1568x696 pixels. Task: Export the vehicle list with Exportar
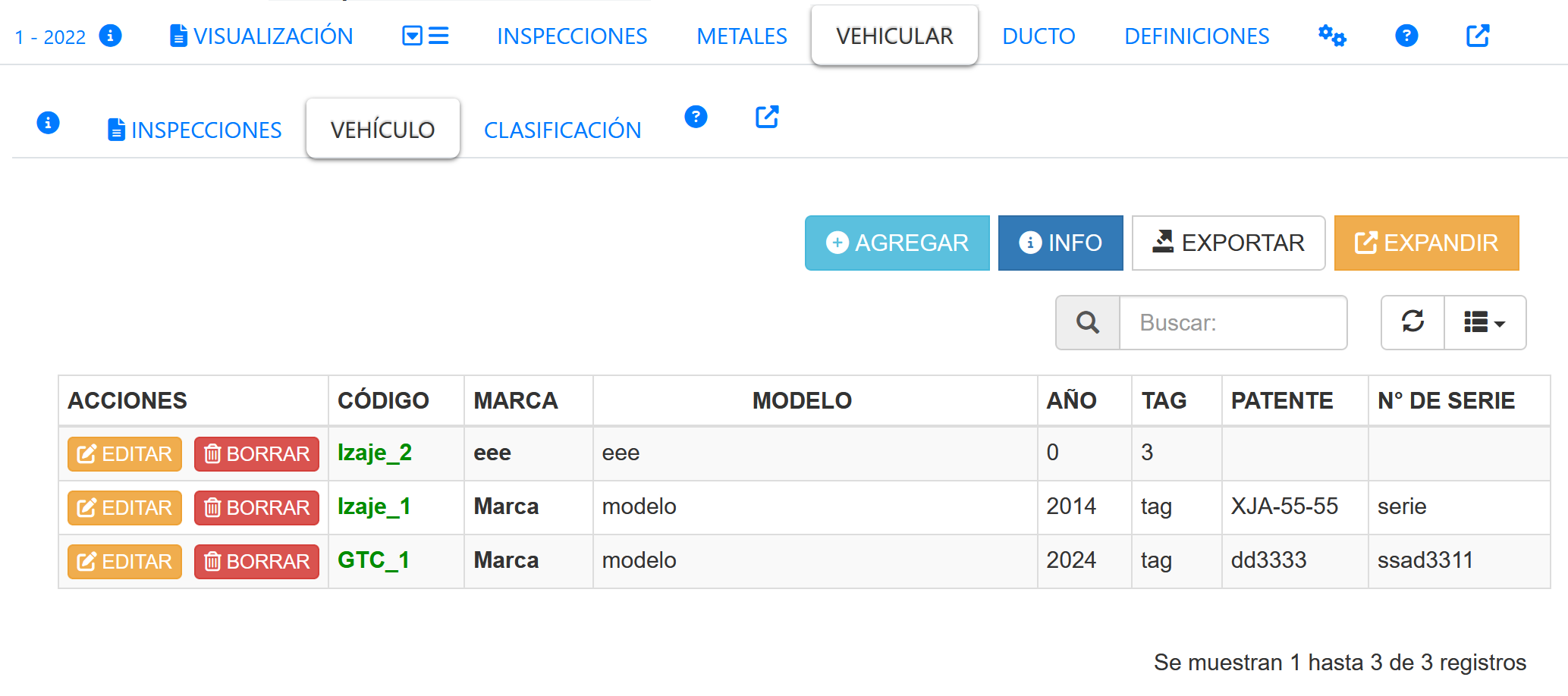[1228, 243]
